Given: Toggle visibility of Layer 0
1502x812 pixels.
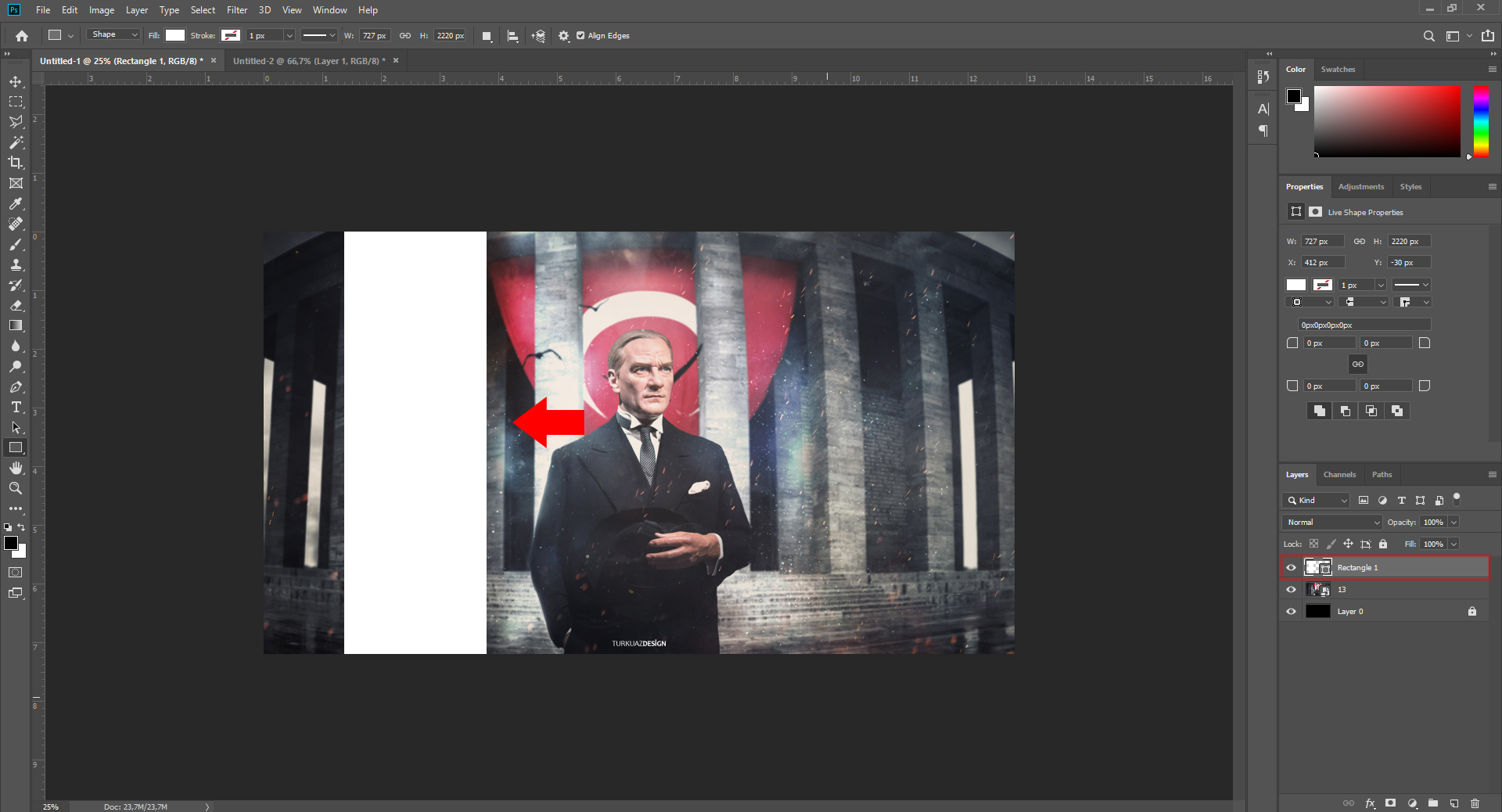Looking at the screenshot, I should coord(1292,612).
